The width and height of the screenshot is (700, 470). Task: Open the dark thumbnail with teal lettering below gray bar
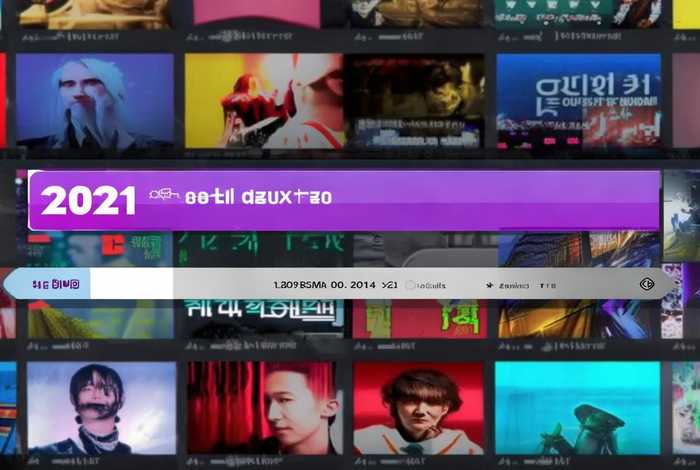(265, 319)
